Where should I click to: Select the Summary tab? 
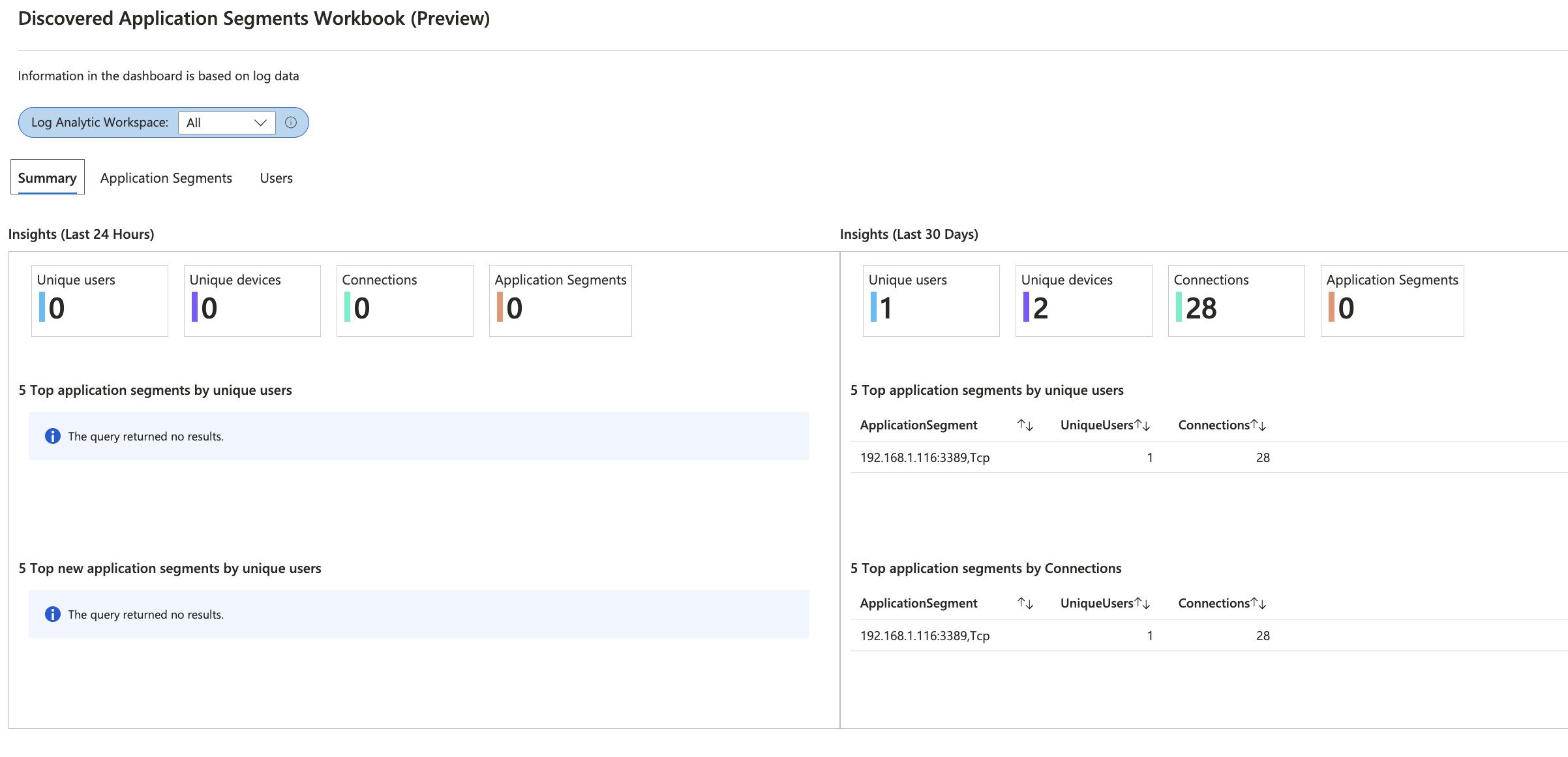47,178
